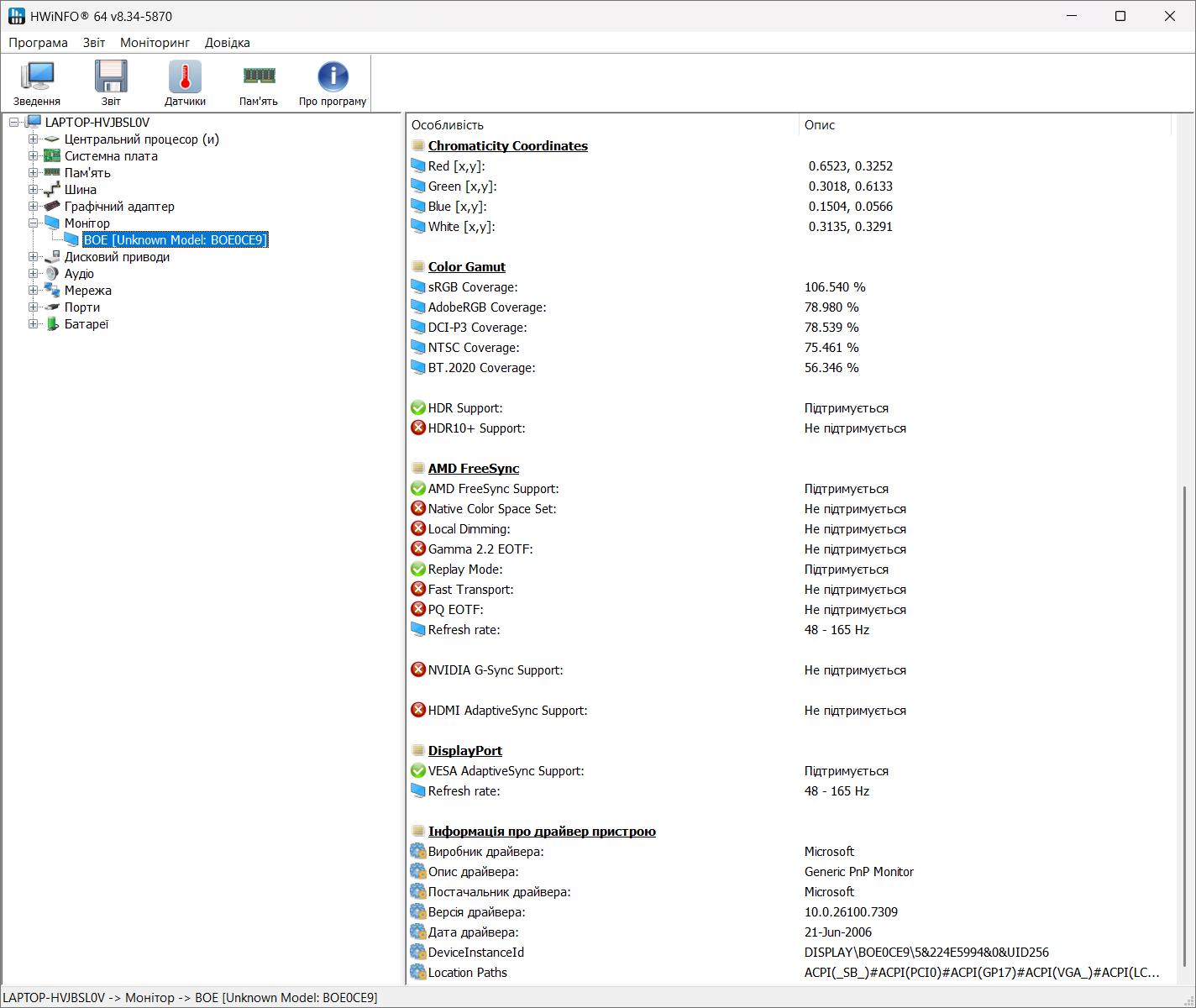Open the Про програму info icon

[x=333, y=76]
